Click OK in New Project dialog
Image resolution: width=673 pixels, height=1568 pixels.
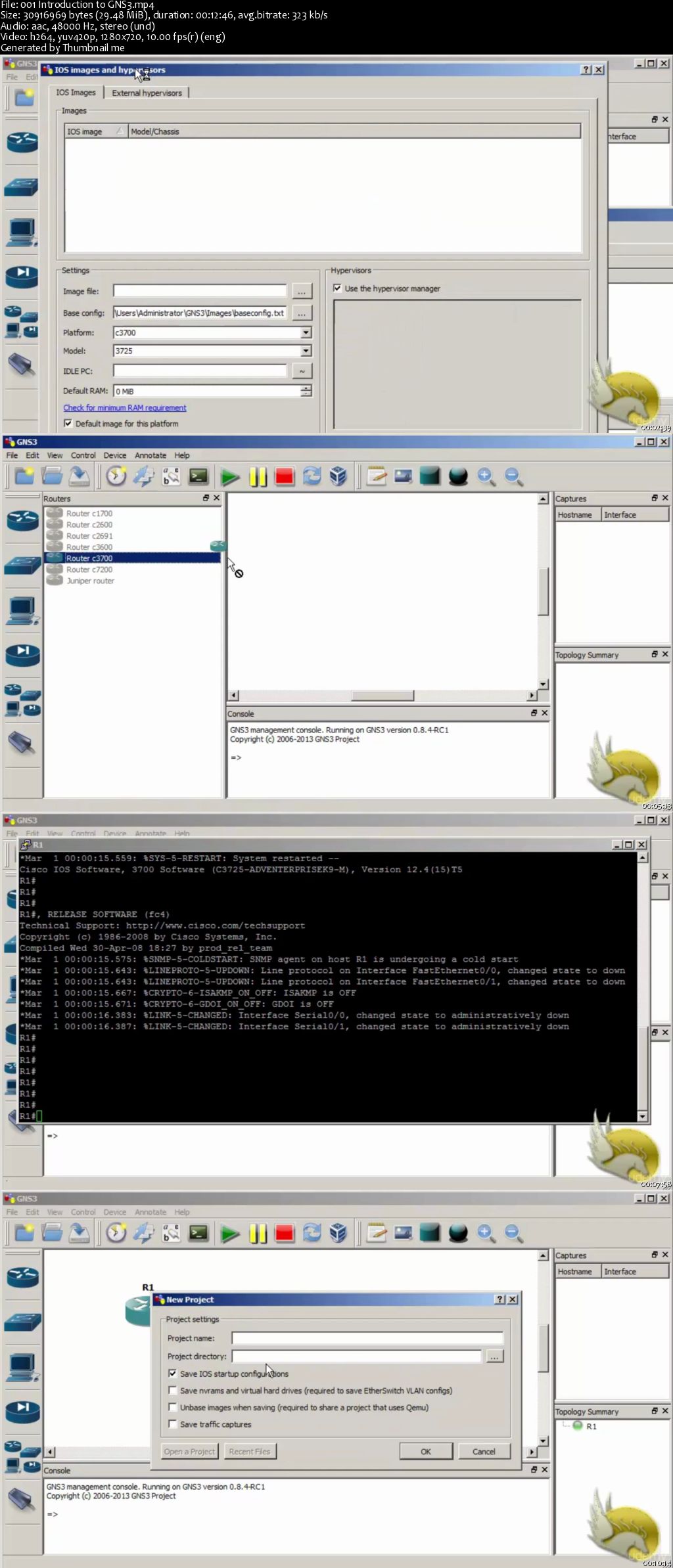[426, 1451]
